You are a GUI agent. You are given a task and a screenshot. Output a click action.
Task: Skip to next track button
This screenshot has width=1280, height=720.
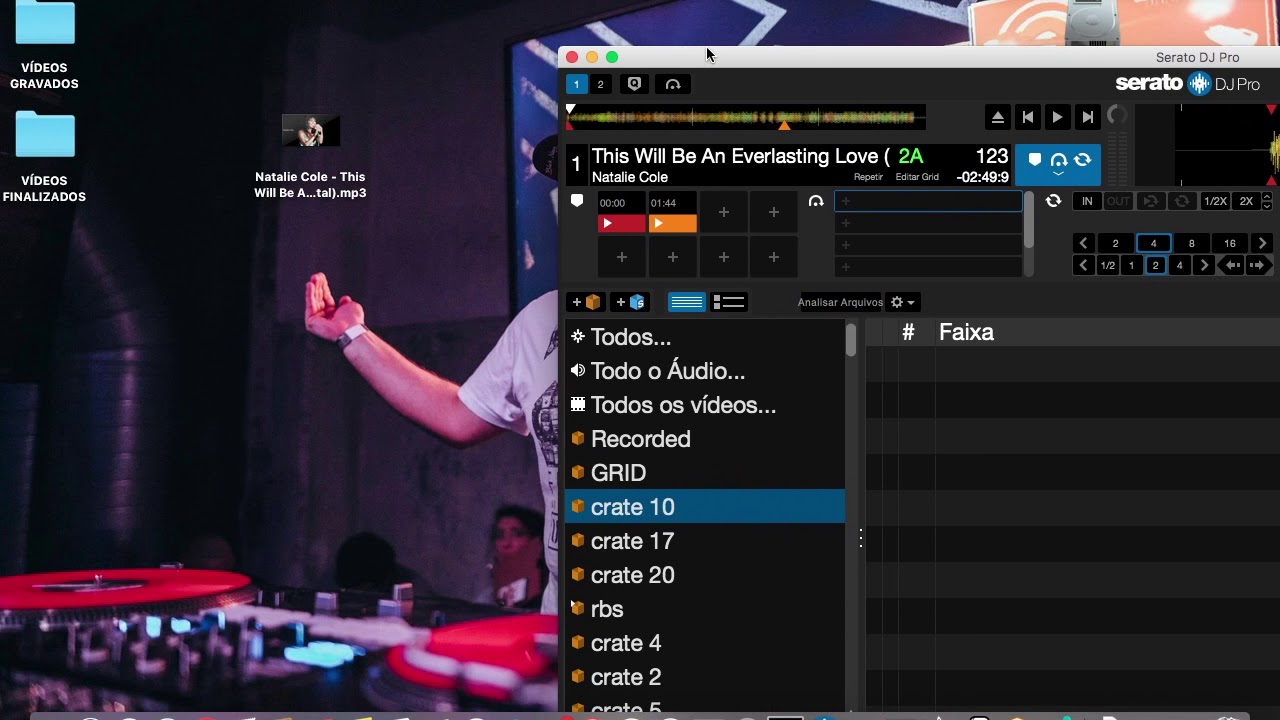[1087, 117]
